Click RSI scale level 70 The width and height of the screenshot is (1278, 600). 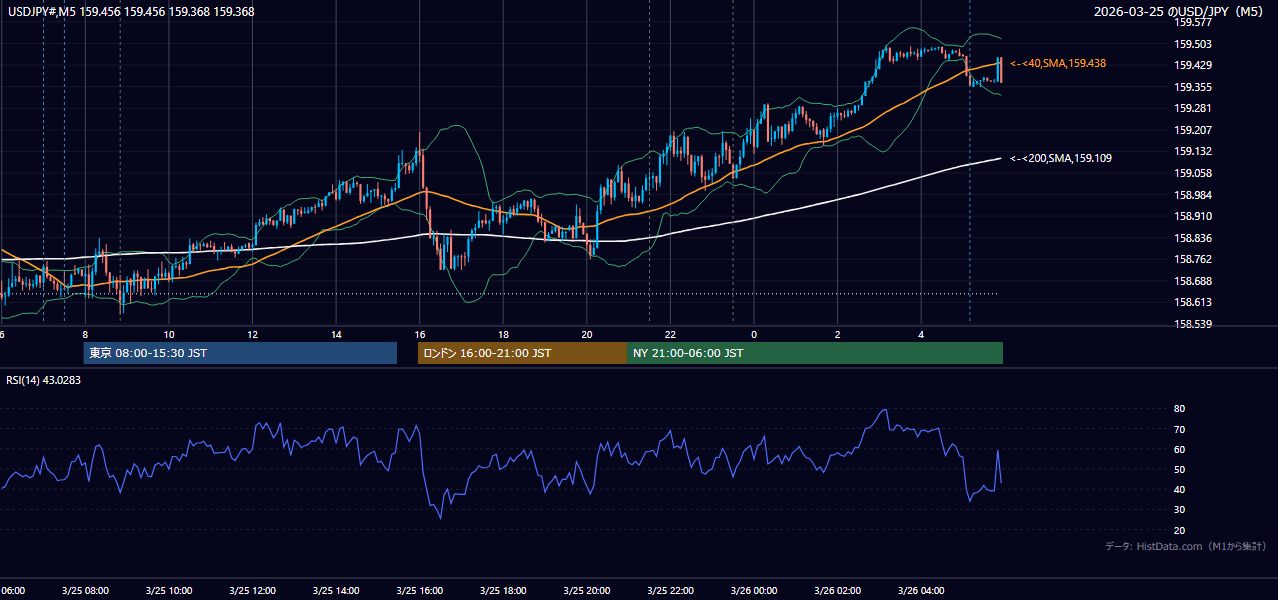[x=1180, y=429]
